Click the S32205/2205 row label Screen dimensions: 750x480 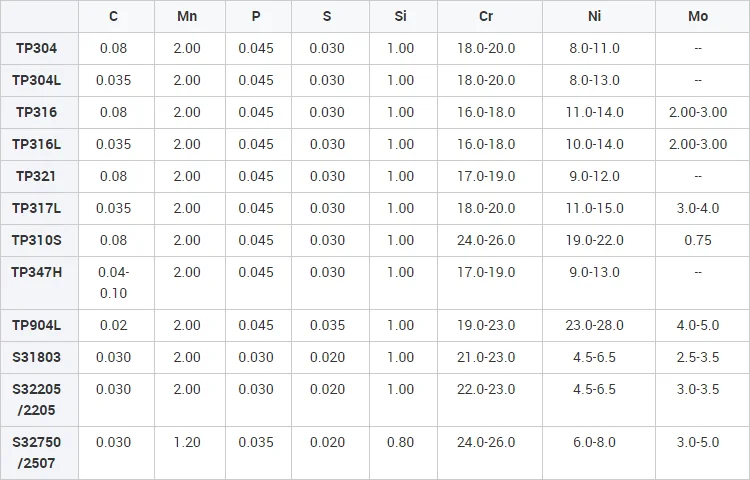(36, 399)
